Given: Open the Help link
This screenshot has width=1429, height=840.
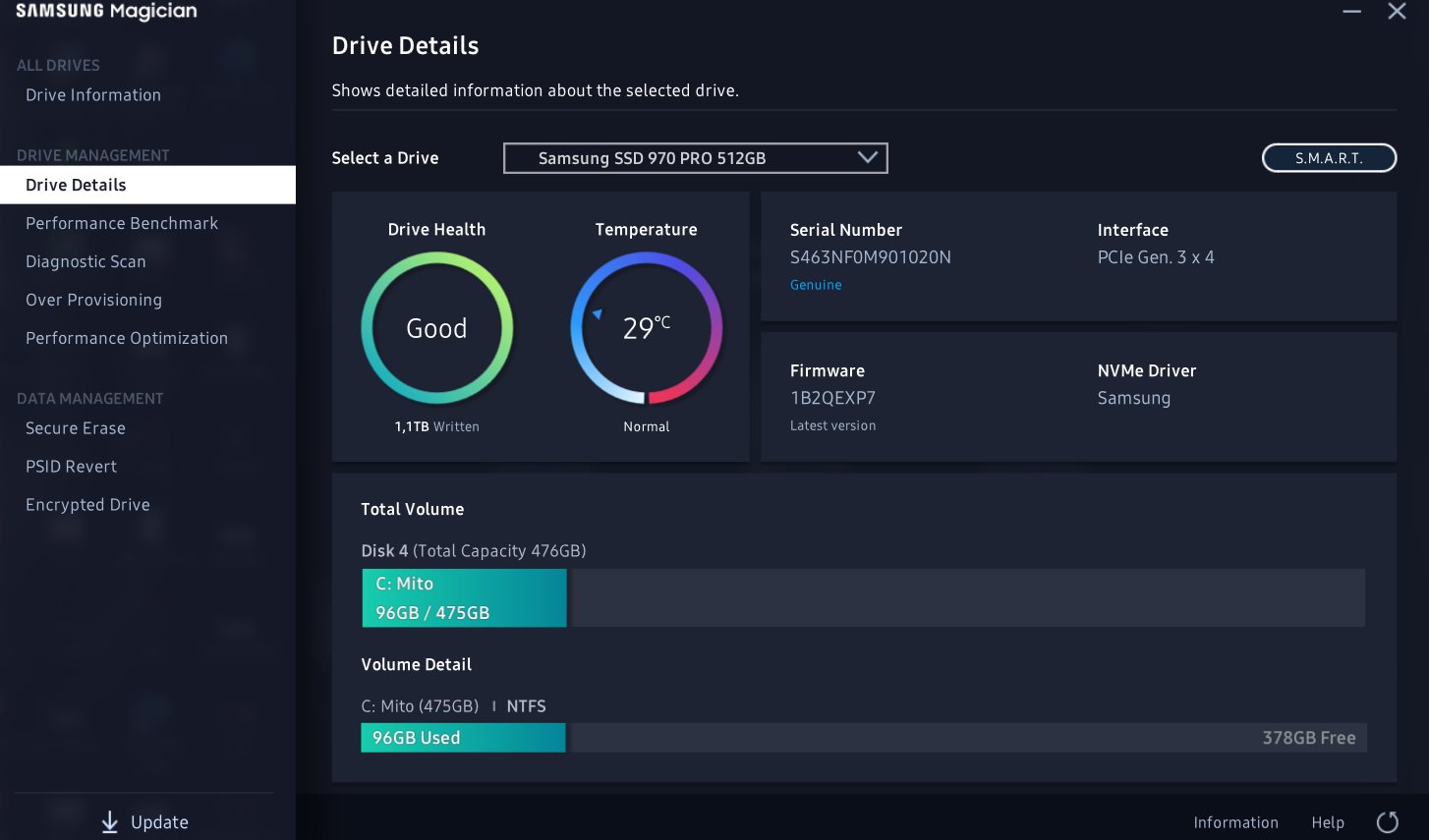Looking at the screenshot, I should pos(1328,822).
